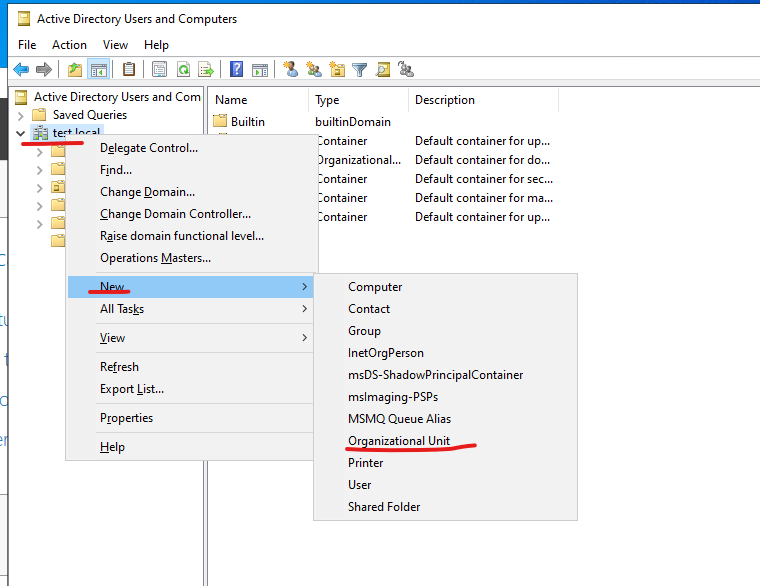Select Contact in the New submenu
Image resolution: width=760 pixels, height=586 pixels.
pos(445,309)
